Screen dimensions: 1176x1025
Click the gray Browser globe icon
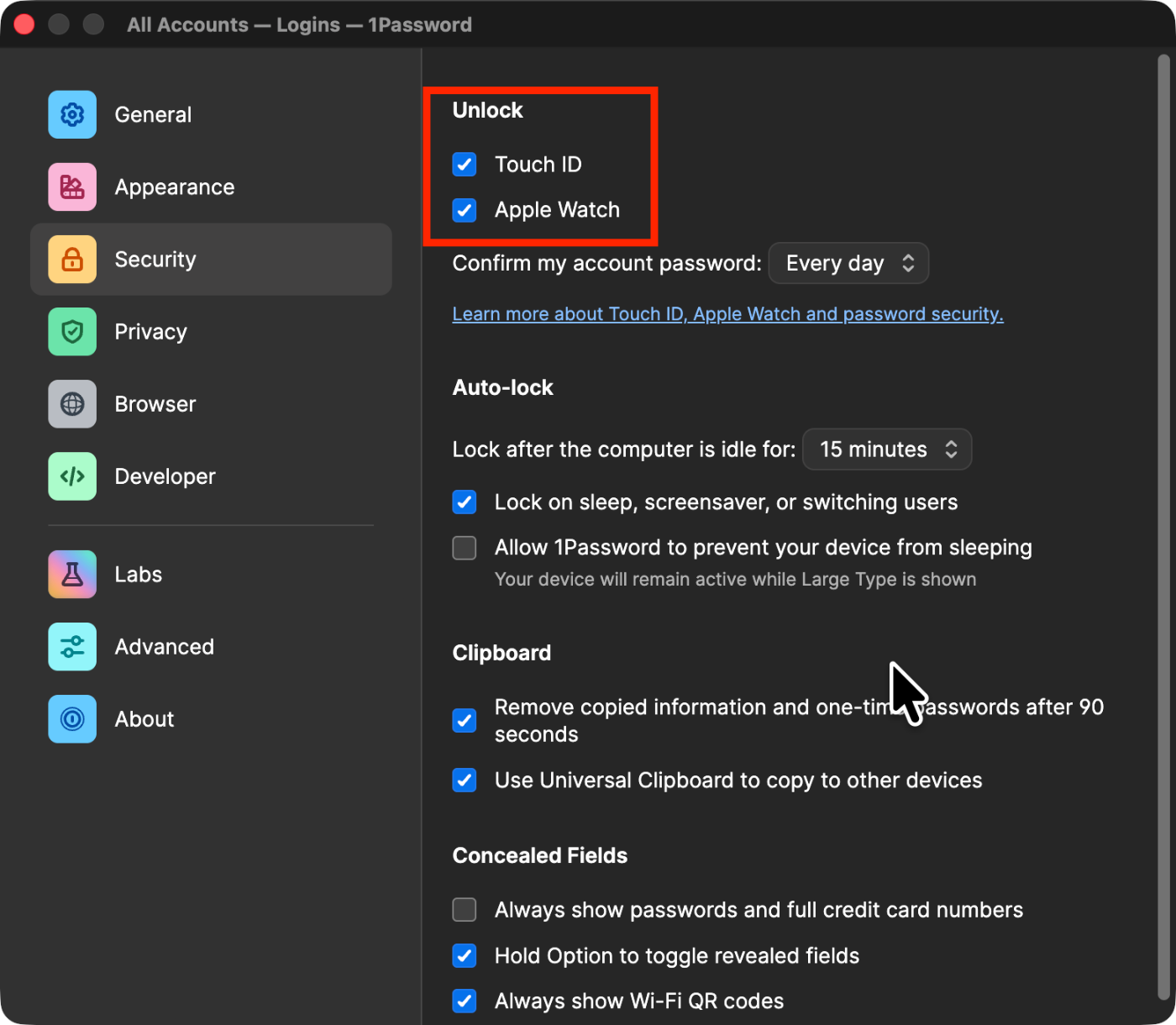pyautogui.click(x=72, y=403)
